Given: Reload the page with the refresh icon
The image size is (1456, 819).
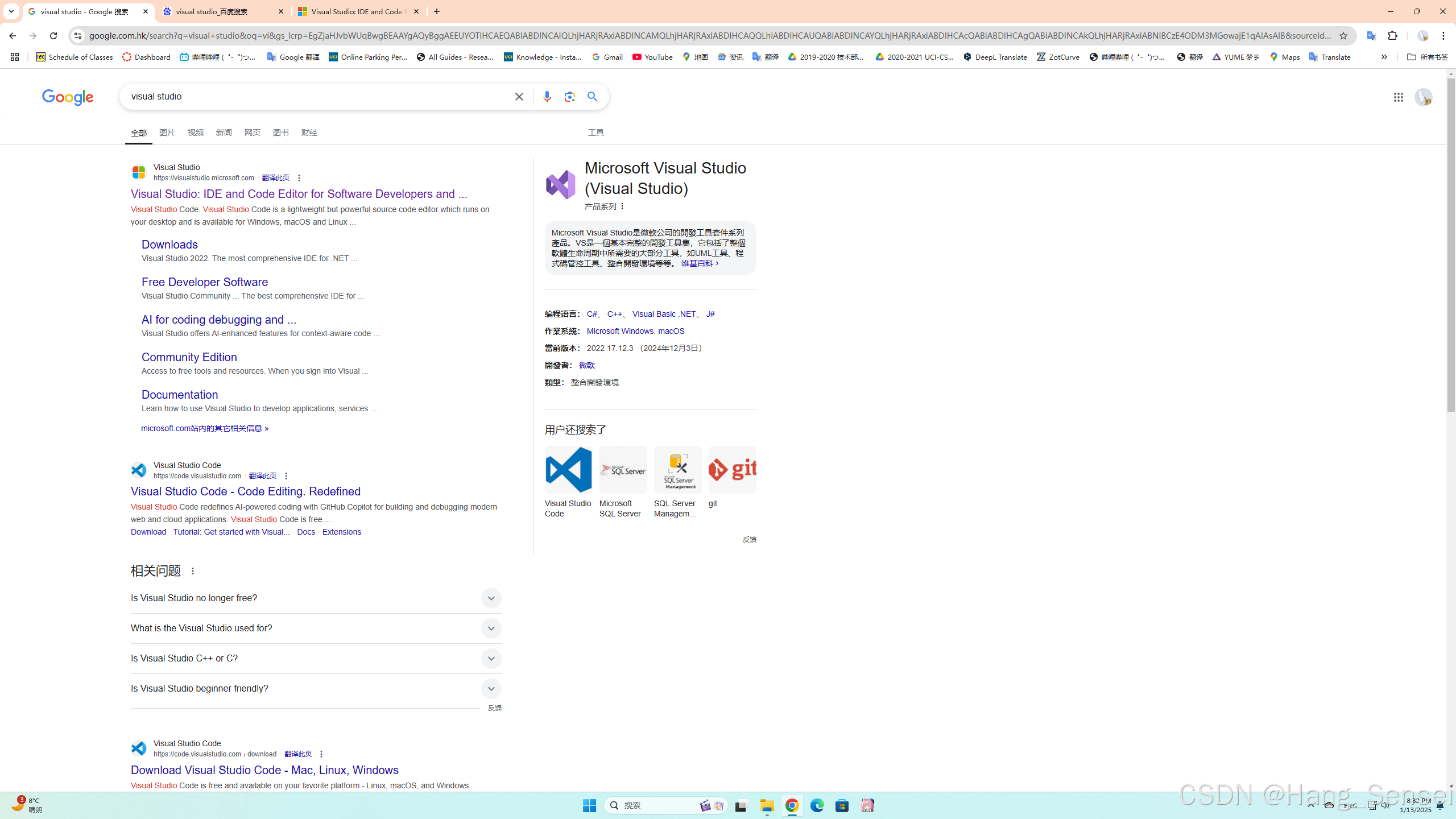Looking at the screenshot, I should [x=53, y=35].
